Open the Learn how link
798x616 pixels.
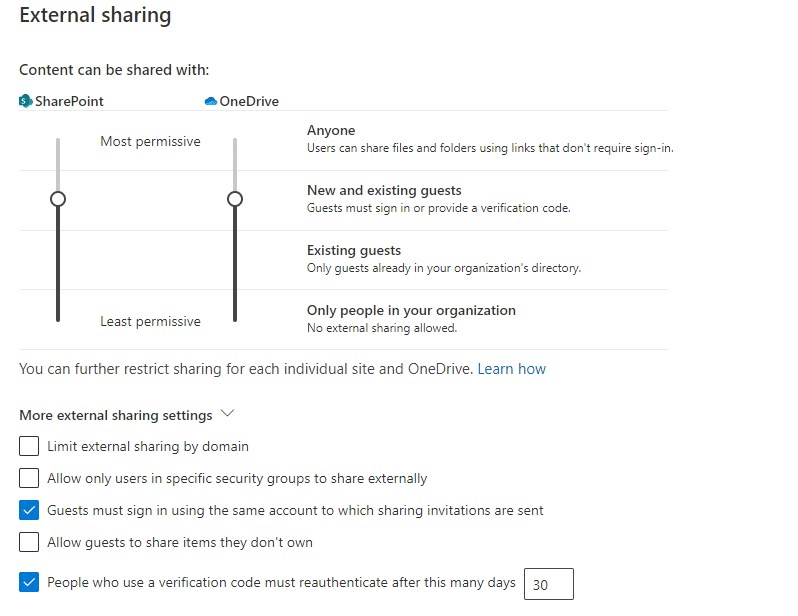pos(511,369)
